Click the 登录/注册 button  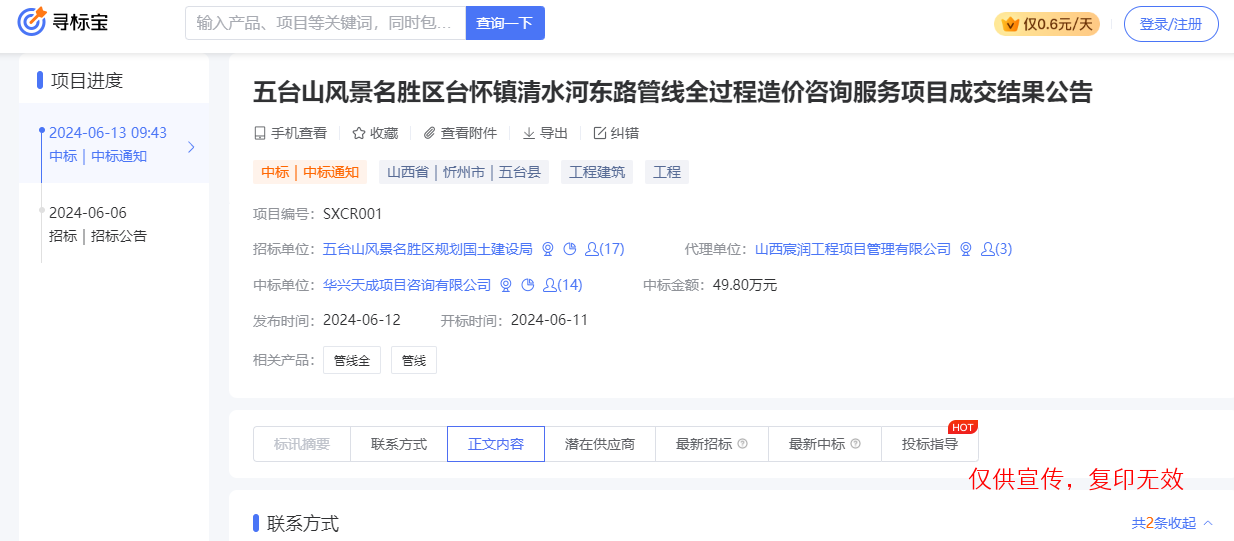(1170, 24)
